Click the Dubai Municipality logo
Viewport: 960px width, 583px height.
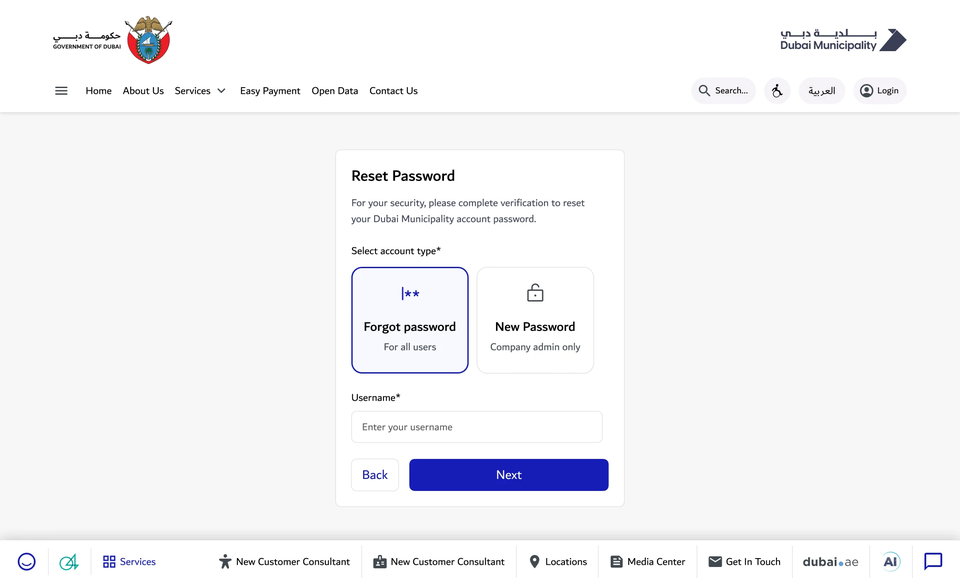pos(843,40)
